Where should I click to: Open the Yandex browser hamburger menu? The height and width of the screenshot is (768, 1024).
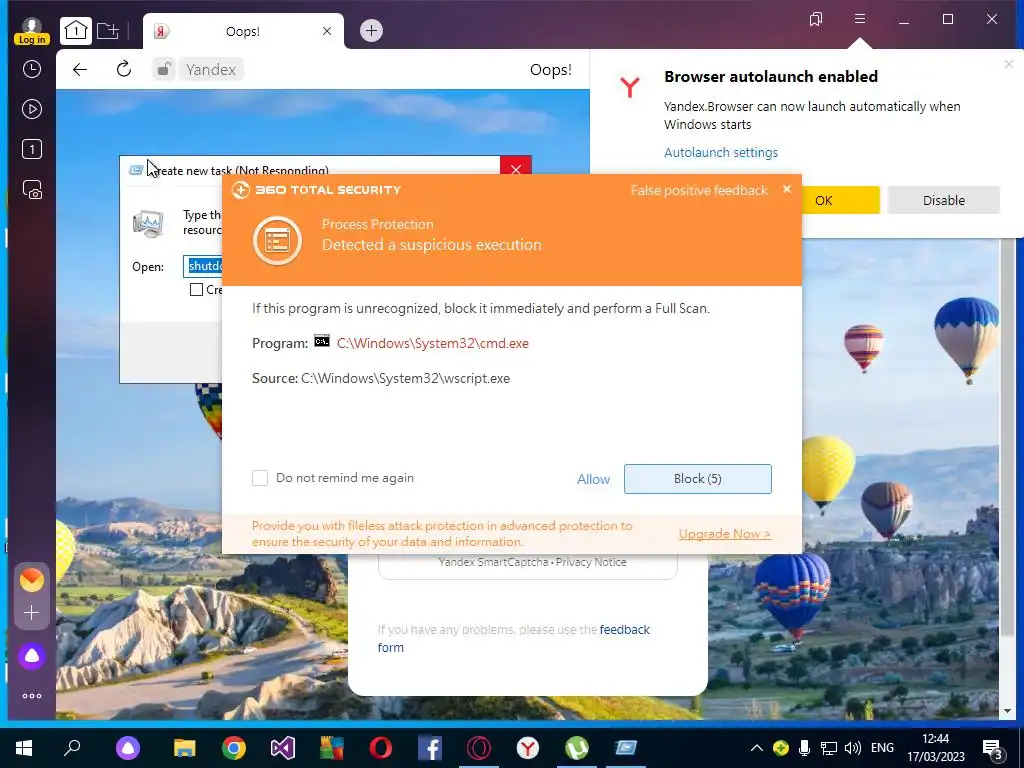tap(860, 19)
